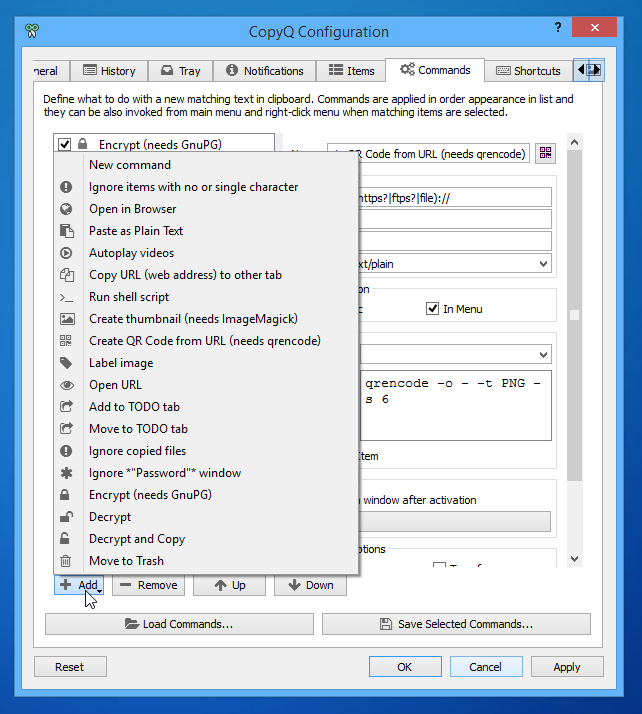The width and height of the screenshot is (642, 714).
Task: Click the tag icon for Label image
Action: (x=66, y=363)
